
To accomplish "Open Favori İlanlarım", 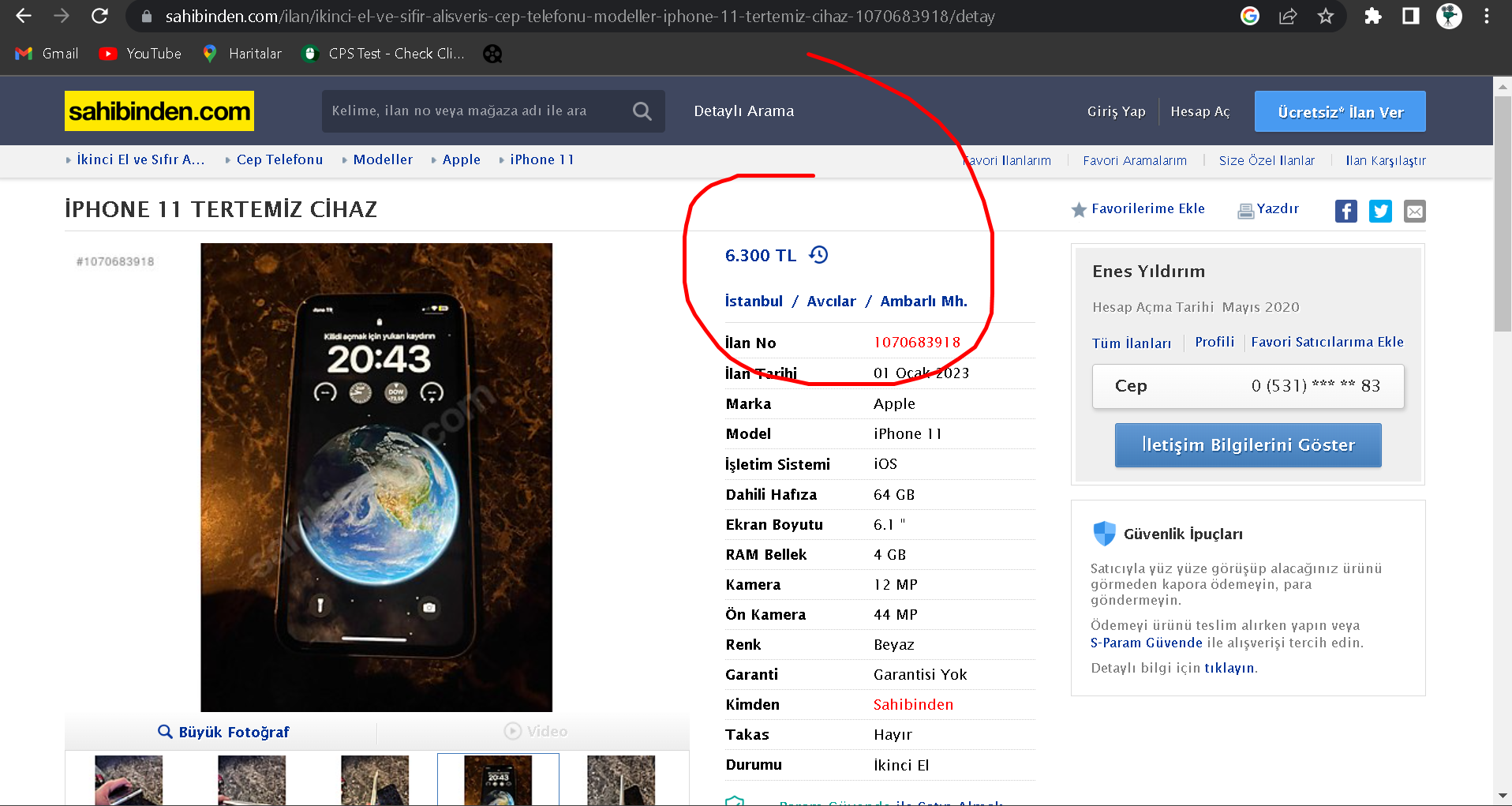I will point(1008,160).
